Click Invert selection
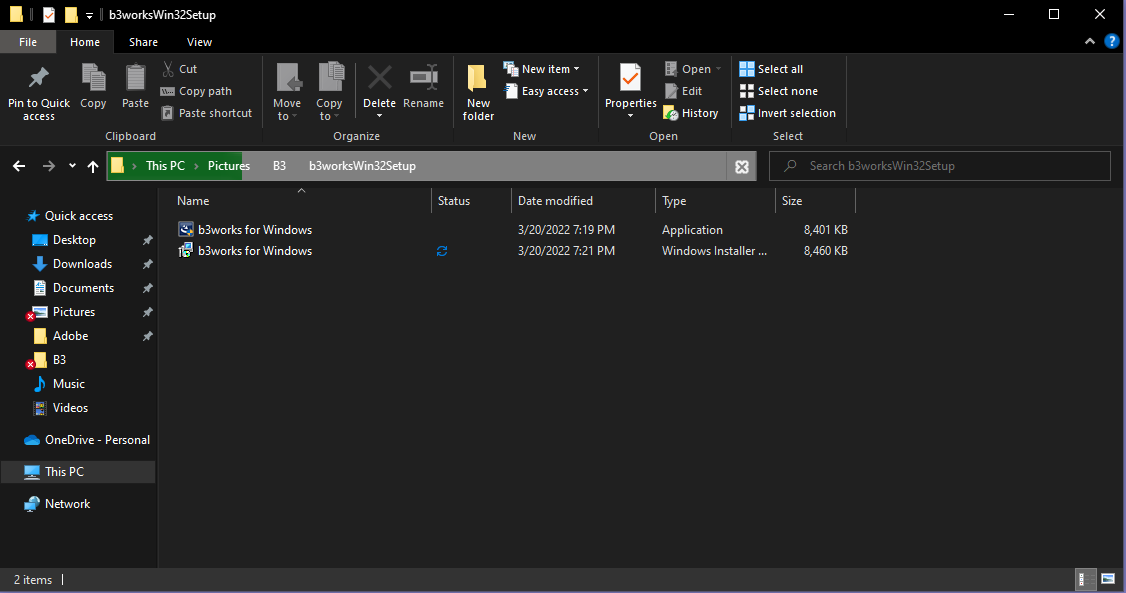1126x593 pixels. 788,113
